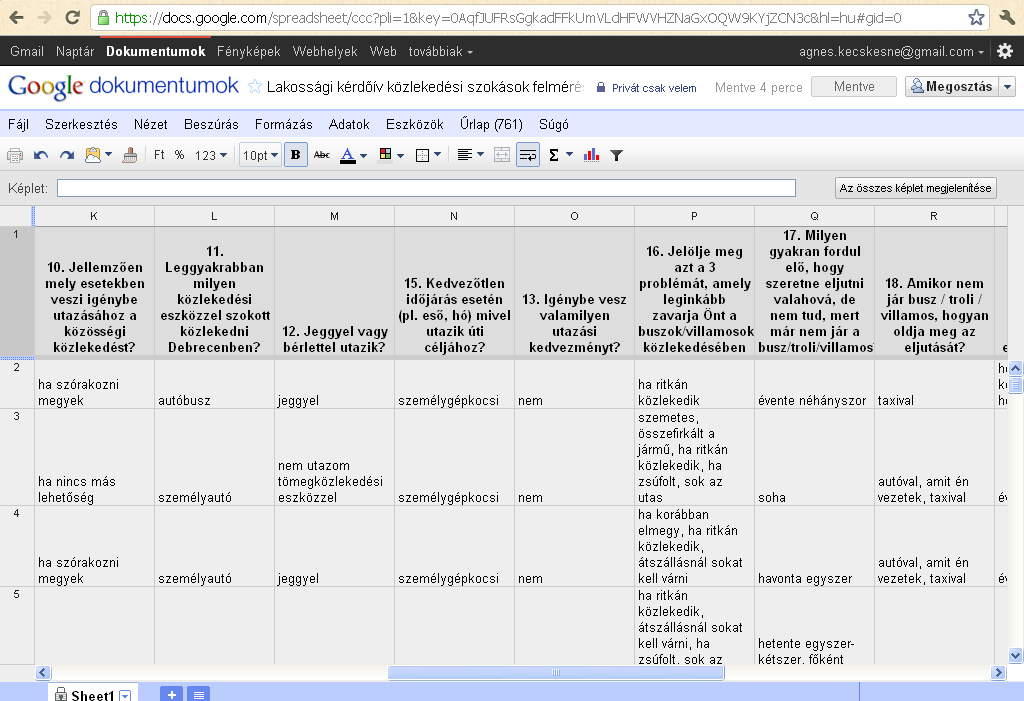
Task: Open the clipboard paste options arrow
Action: [108, 155]
